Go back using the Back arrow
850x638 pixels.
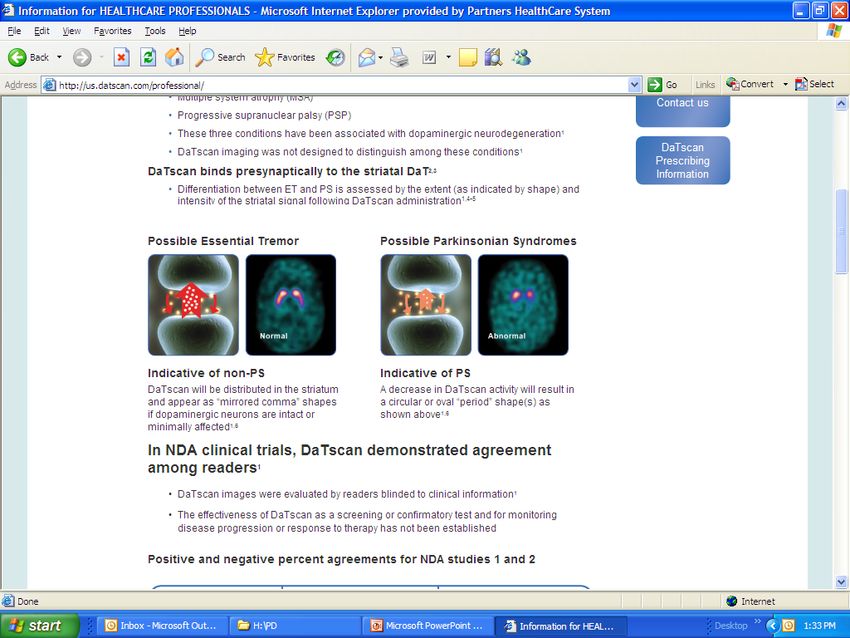point(28,57)
